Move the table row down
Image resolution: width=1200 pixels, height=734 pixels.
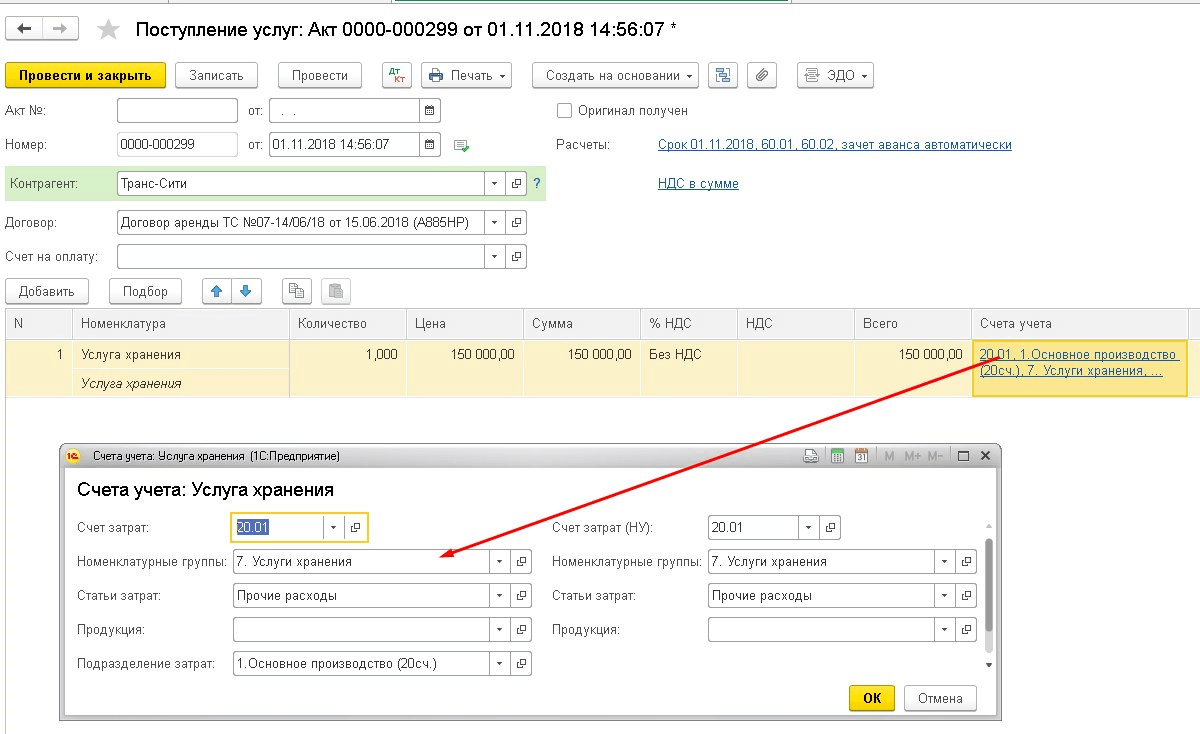pyautogui.click(x=245, y=291)
